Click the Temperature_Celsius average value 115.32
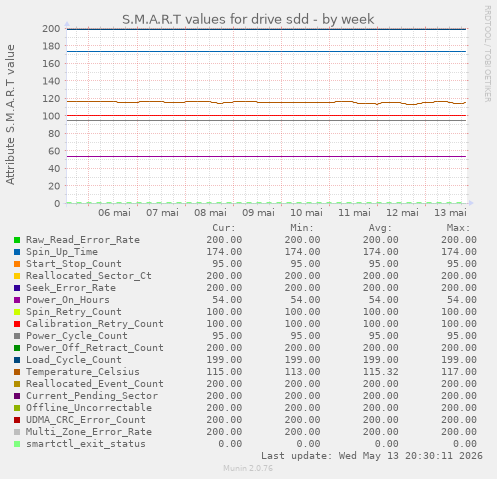Screen dimensions: 497x479 (x=380, y=372)
